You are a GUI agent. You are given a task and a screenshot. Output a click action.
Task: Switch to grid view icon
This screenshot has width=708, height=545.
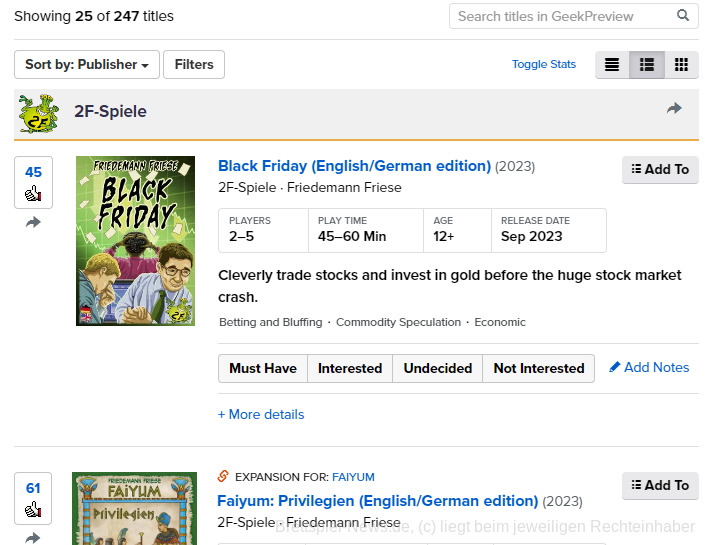point(681,65)
